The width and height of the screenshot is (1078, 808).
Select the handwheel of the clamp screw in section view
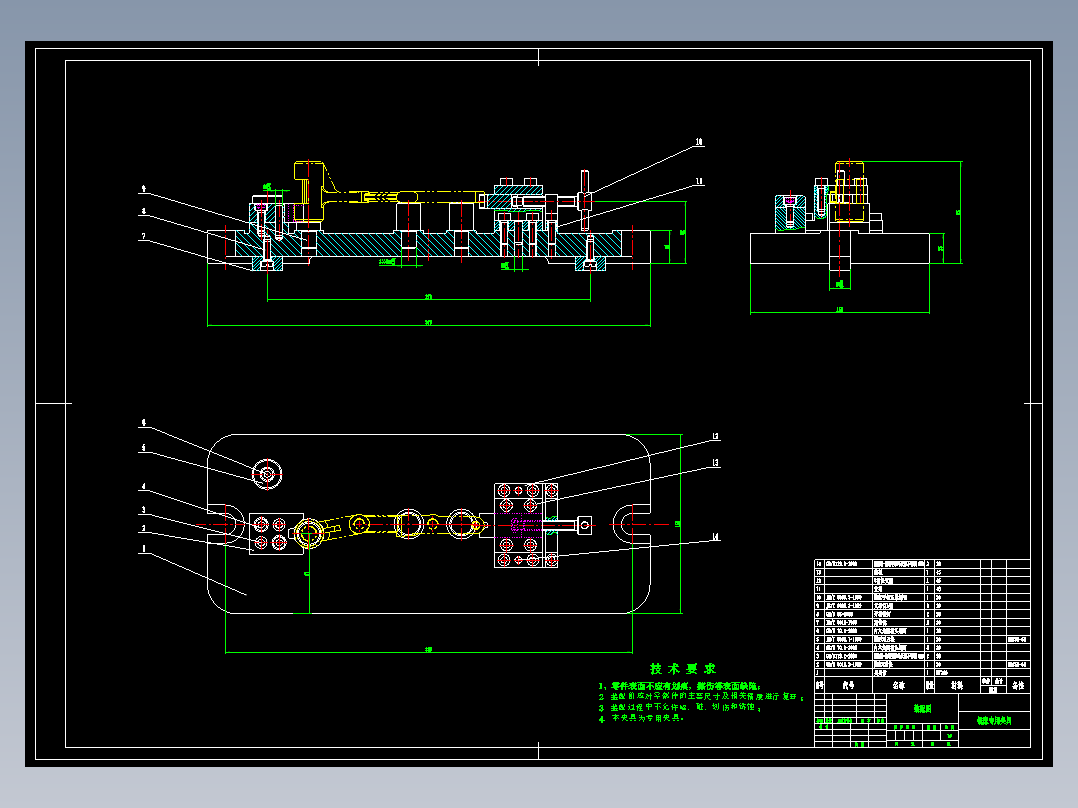tap(584, 200)
